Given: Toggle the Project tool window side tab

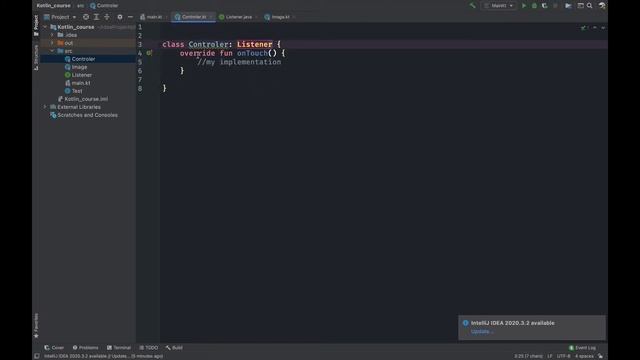Looking at the screenshot, I should click(x=36, y=25).
